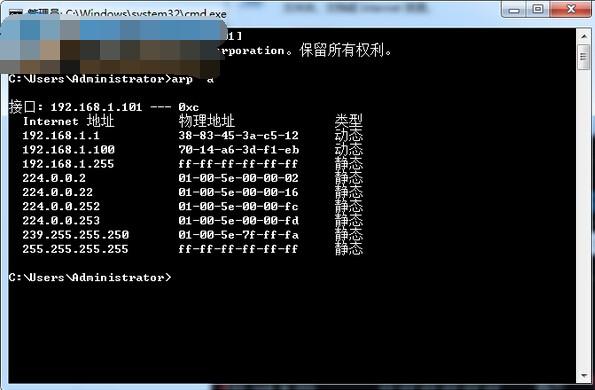Screen dimensions: 595x390
Task: Click IP address 224.0.0.22
Action: [57, 192]
